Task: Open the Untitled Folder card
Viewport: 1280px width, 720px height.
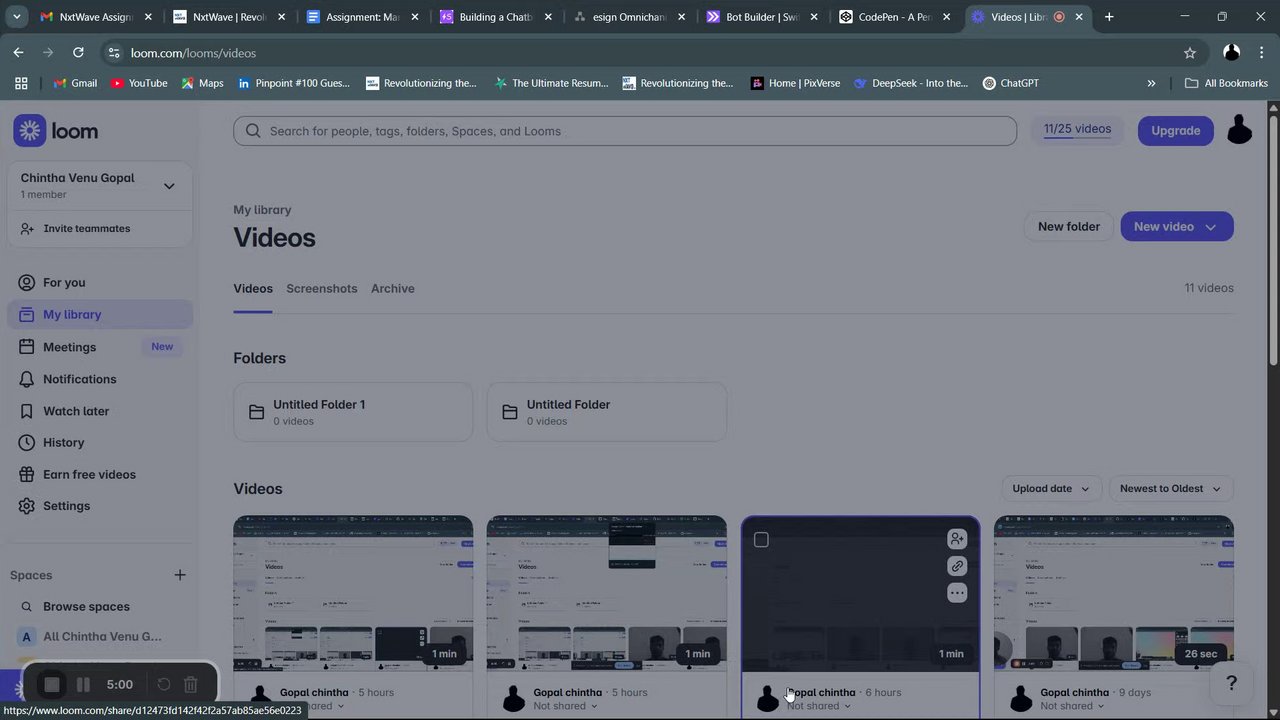Action: pyautogui.click(x=606, y=412)
